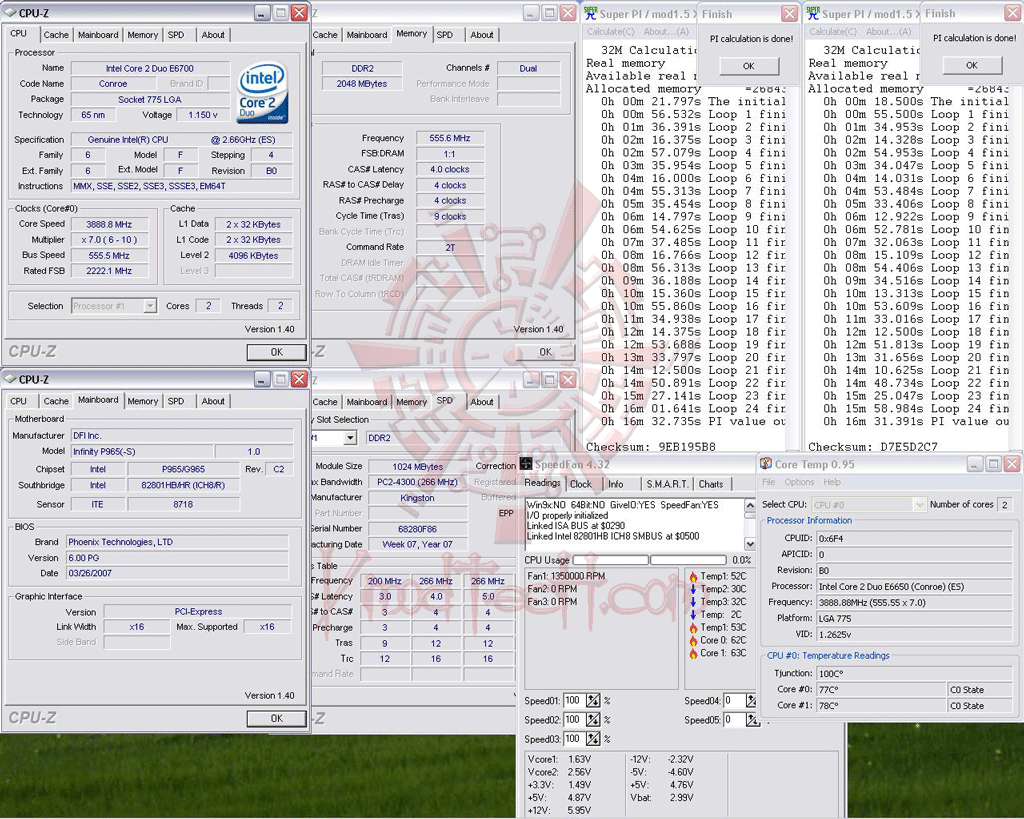Click the Intel Core 2 Duo logo
Viewport: 1024px width, 819px height.
tap(262, 93)
